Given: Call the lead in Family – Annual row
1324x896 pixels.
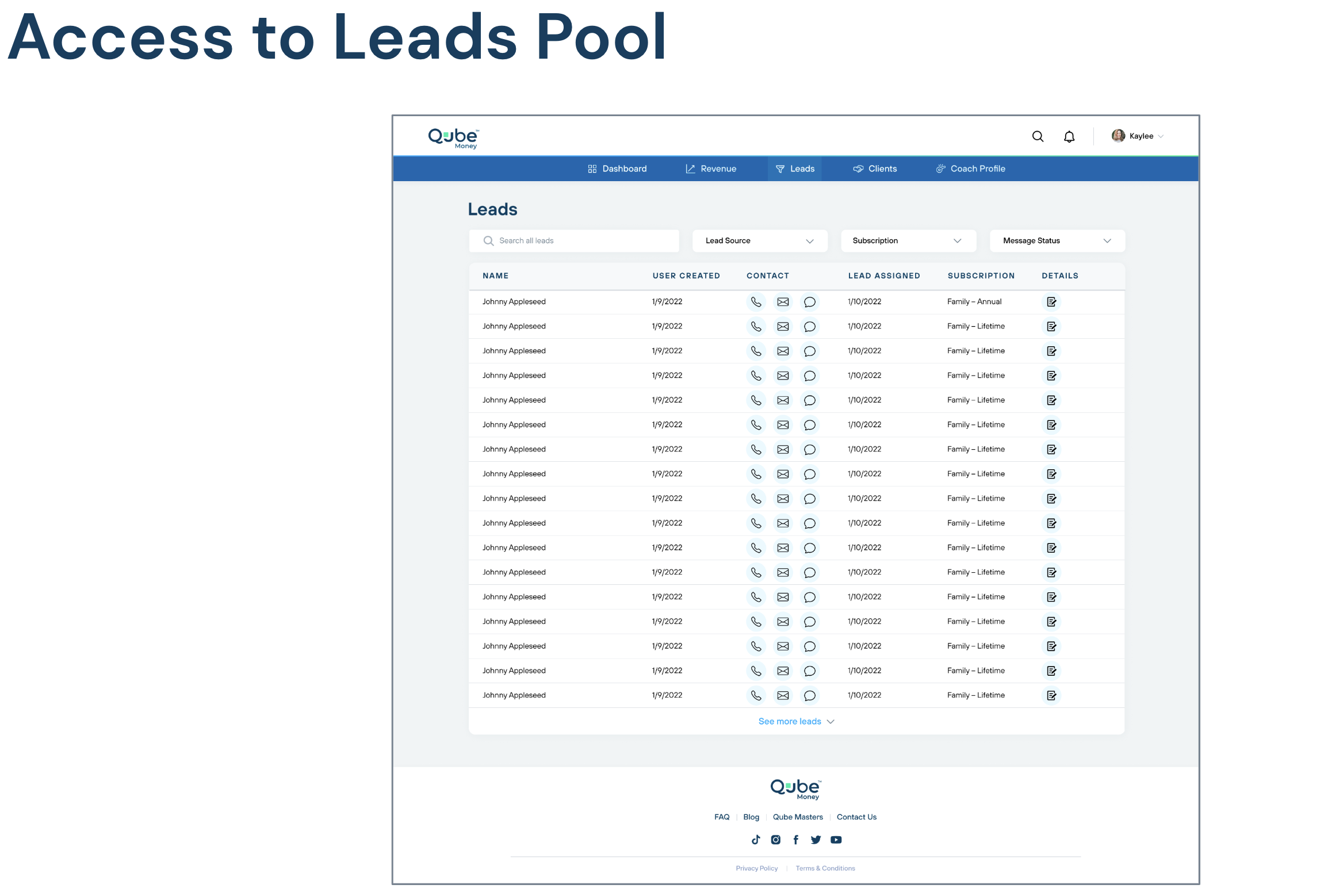Looking at the screenshot, I should 756,302.
